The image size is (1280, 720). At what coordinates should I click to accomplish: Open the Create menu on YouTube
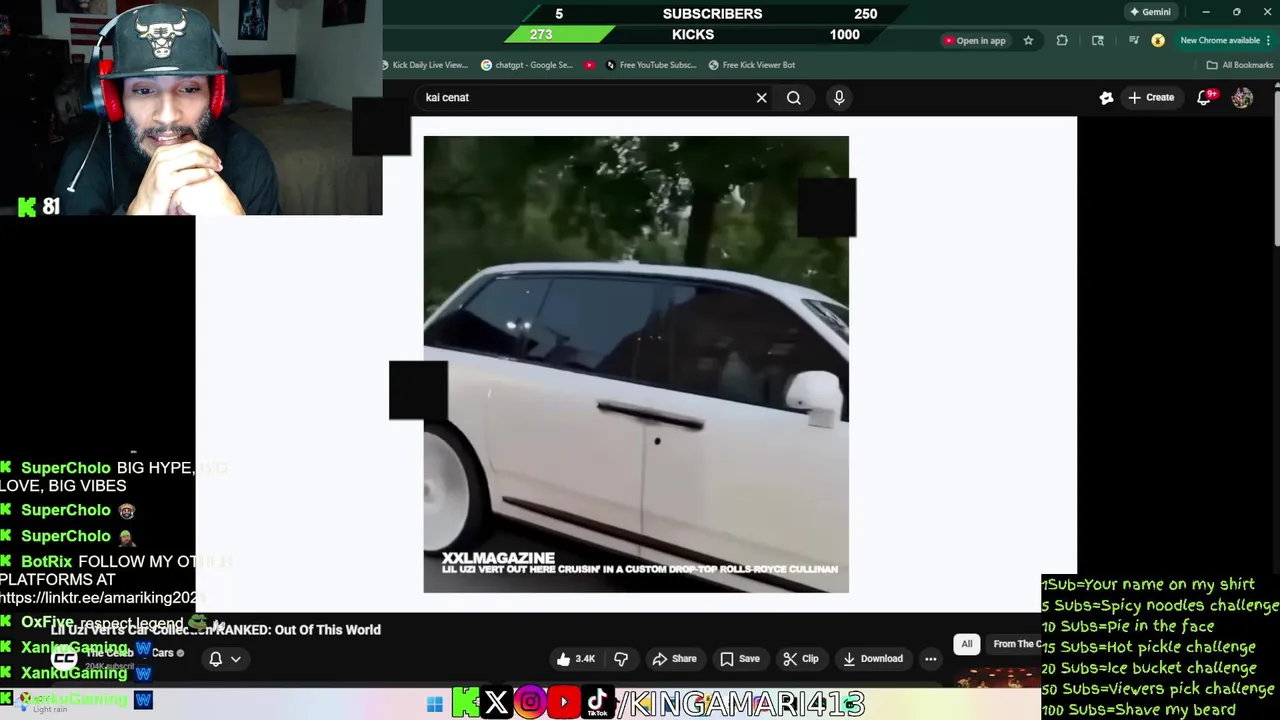[1151, 97]
